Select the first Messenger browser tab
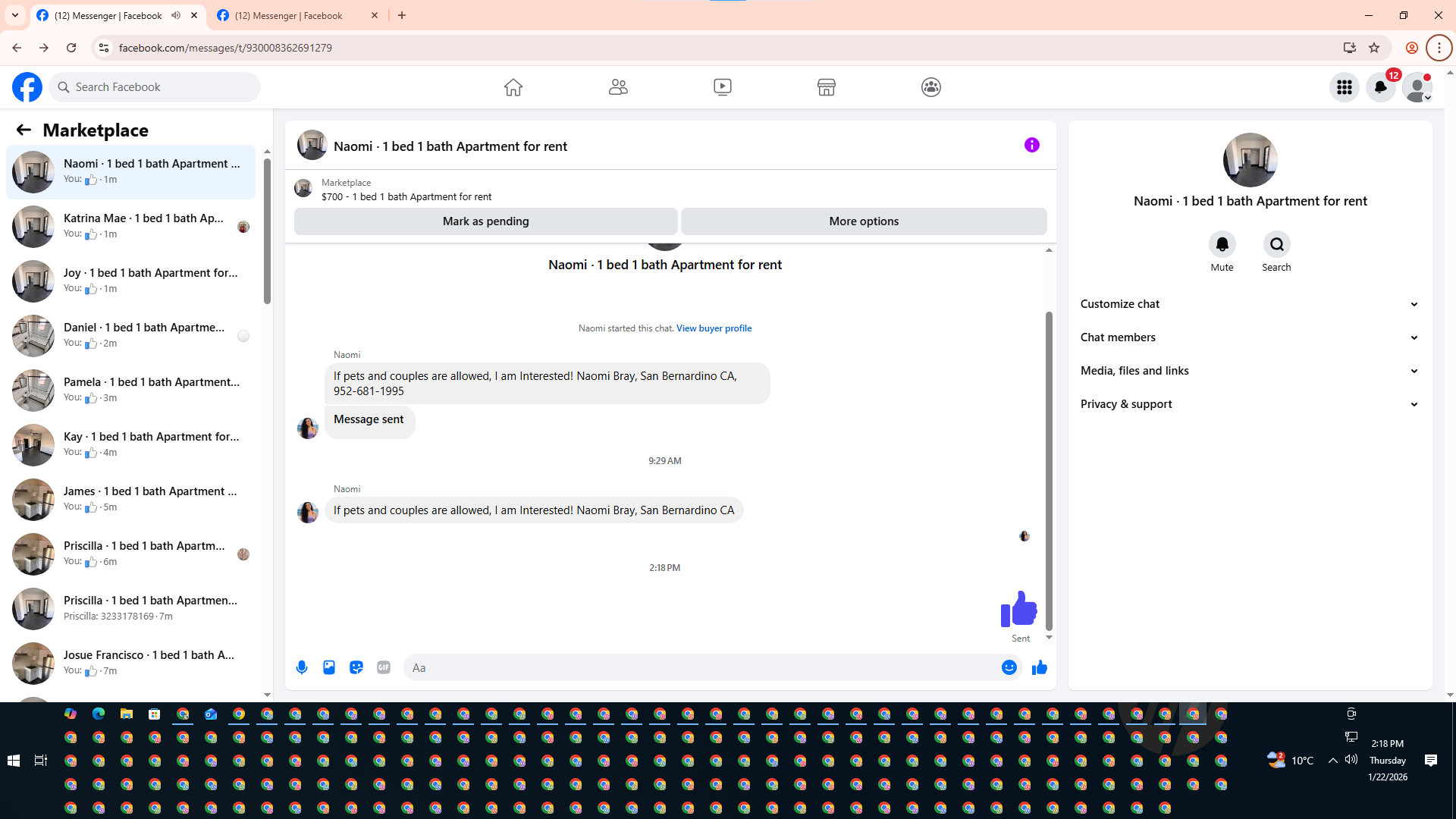The height and width of the screenshot is (819, 1456). point(106,15)
